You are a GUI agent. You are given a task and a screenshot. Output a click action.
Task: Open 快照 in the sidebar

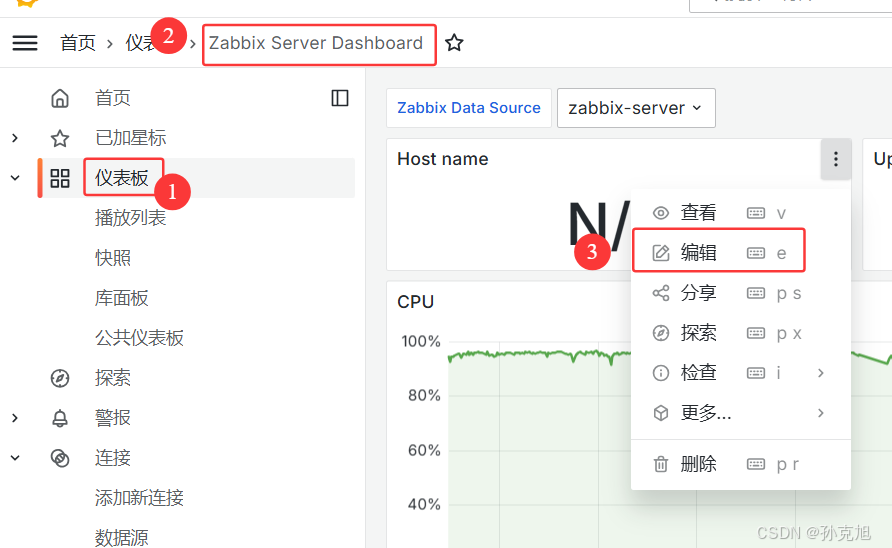(113, 258)
